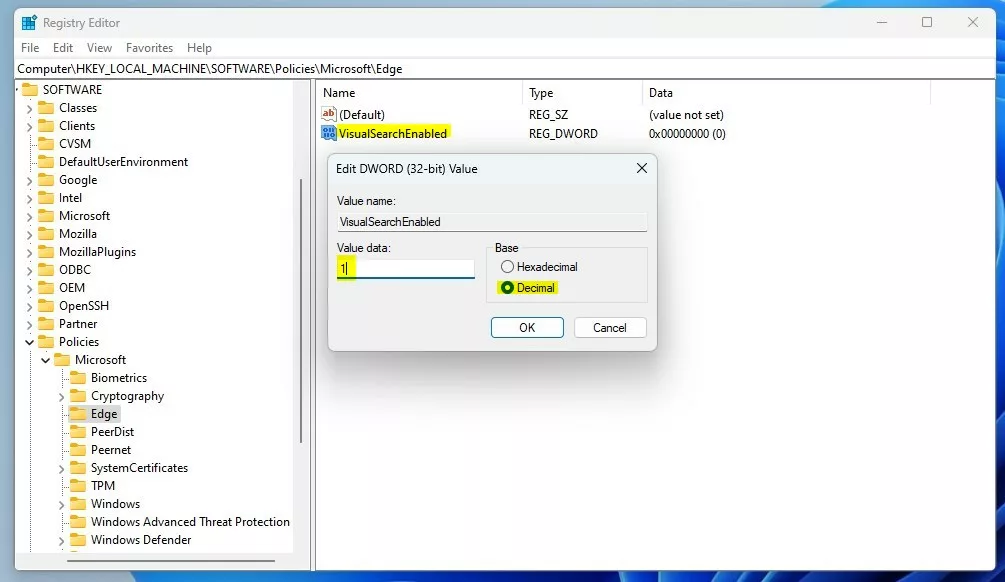Expand the Intel key
Screen dimensions: 1005x582
(x=29, y=198)
